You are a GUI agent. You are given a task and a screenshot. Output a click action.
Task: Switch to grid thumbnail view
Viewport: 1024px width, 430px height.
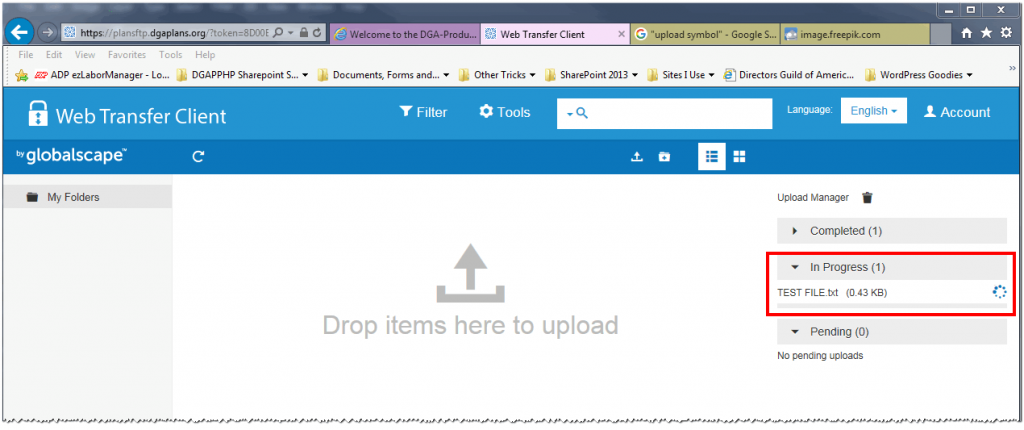pyautogui.click(x=740, y=157)
